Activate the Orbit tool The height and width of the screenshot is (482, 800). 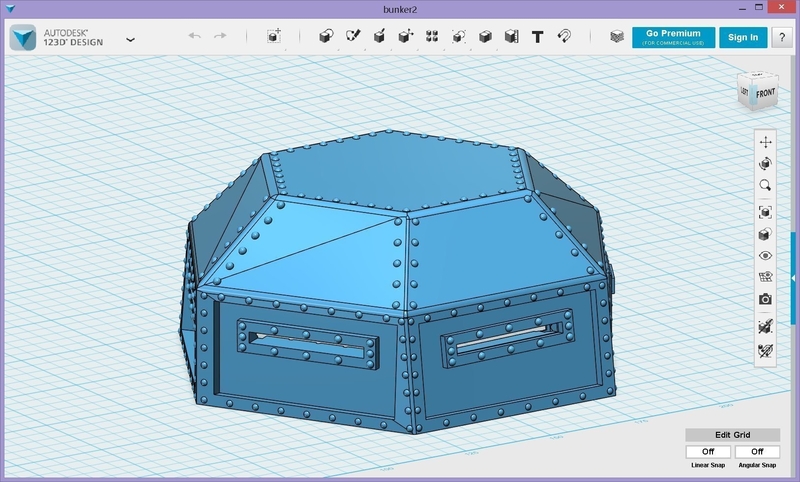(x=765, y=163)
